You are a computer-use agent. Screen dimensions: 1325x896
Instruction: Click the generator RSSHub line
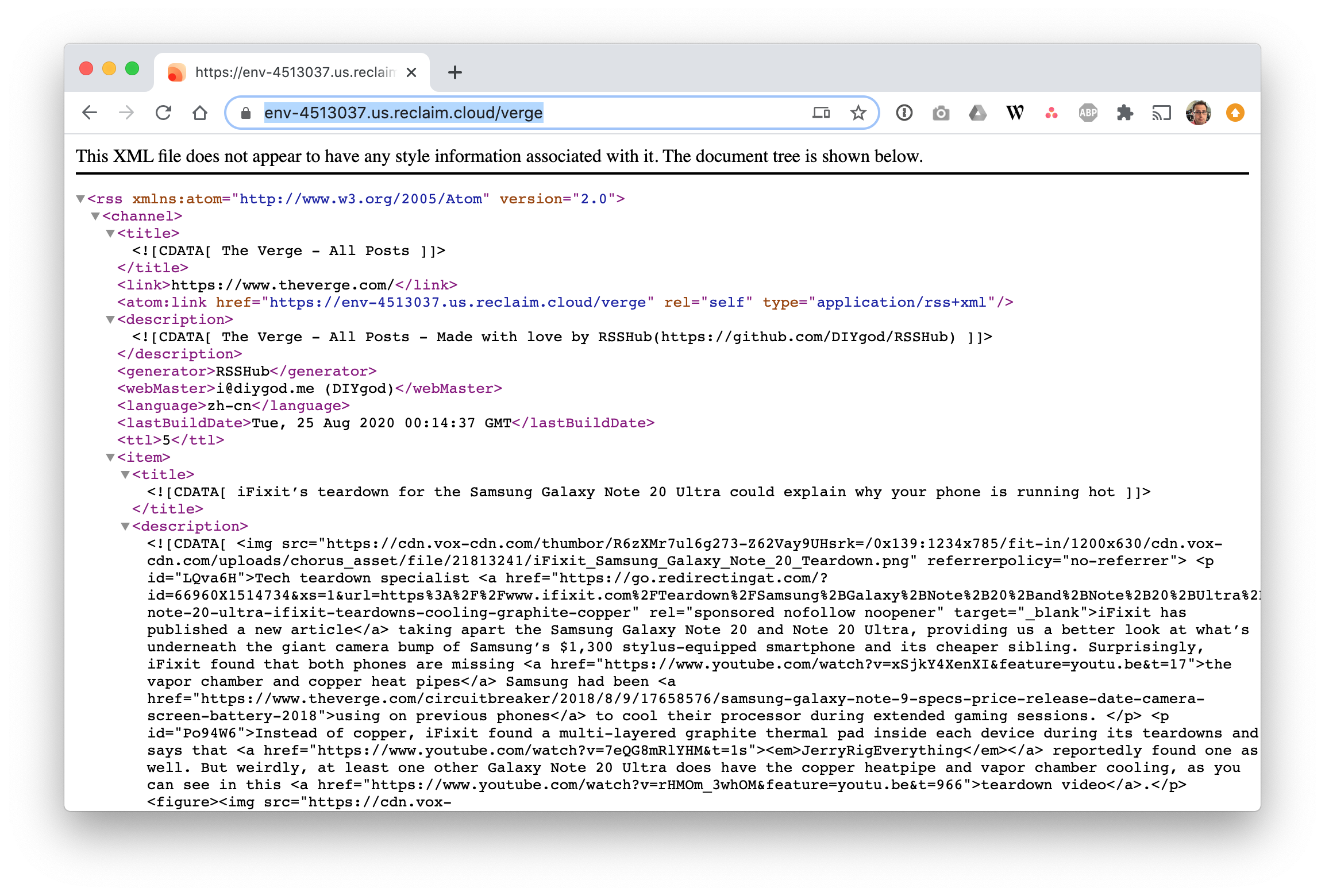click(x=247, y=371)
